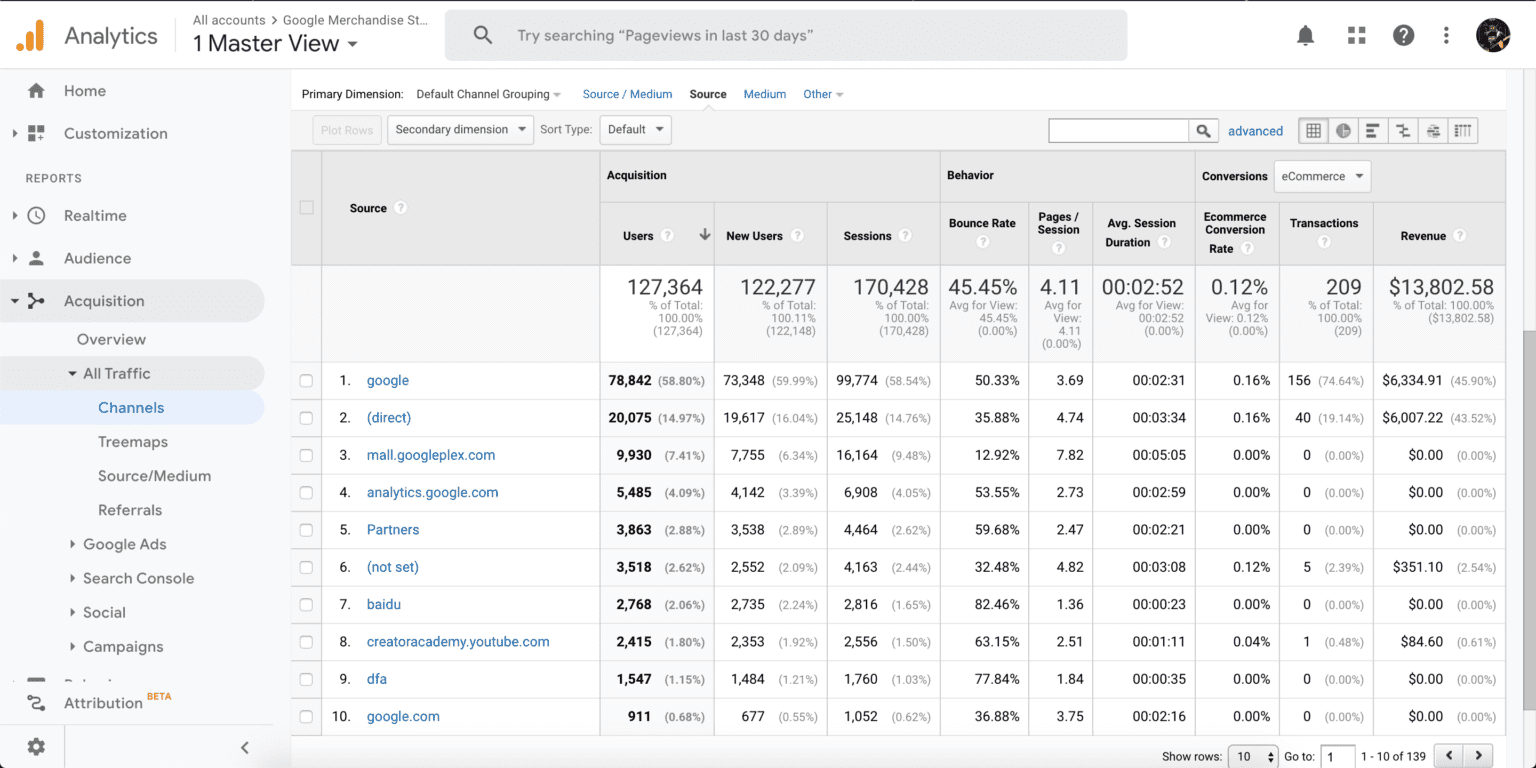Open the baidu source link
Viewport: 1536px width, 768px height.
point(384,605)
